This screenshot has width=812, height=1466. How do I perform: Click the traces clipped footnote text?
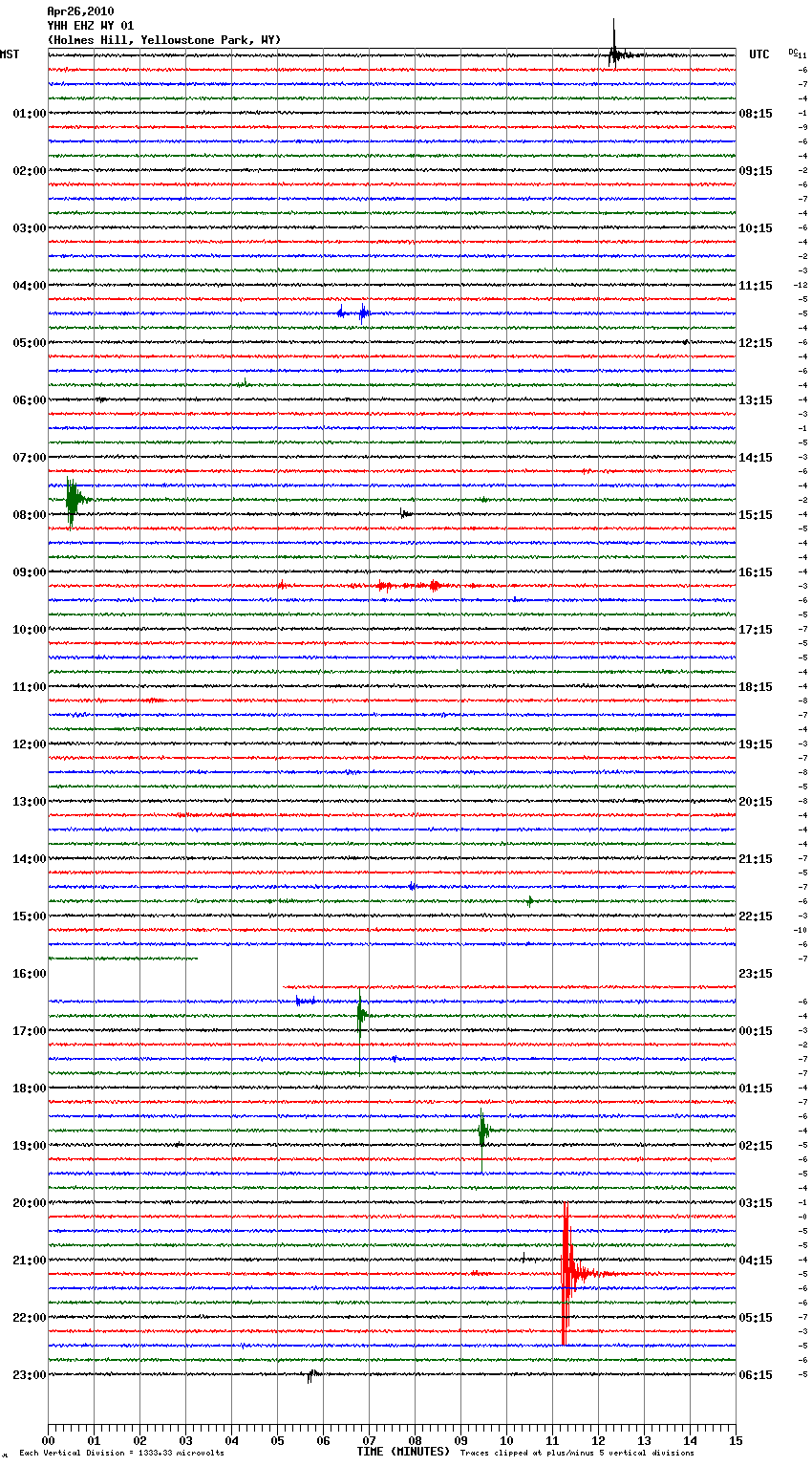pos(577,1454)
